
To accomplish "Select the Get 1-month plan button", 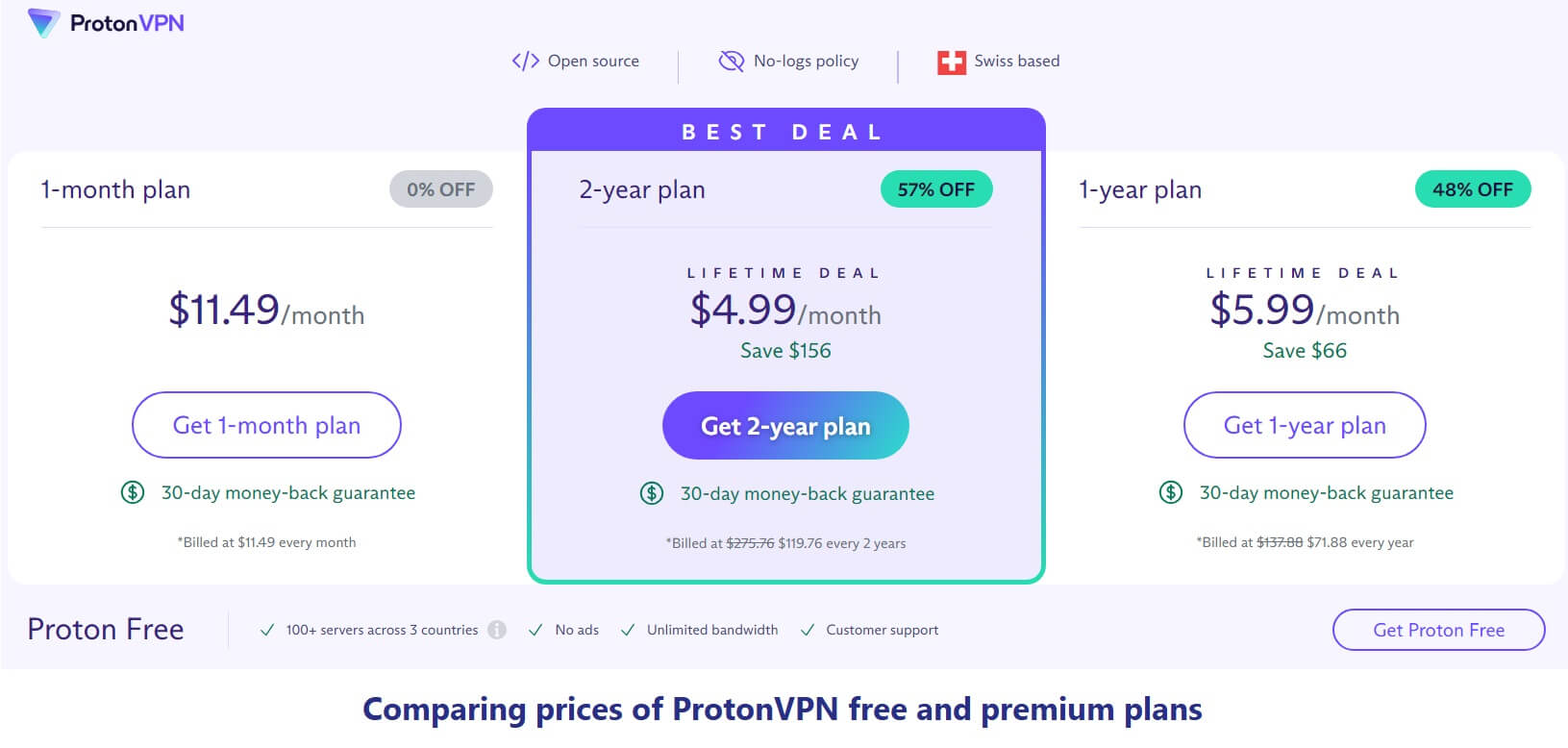I will pos(266,425).
